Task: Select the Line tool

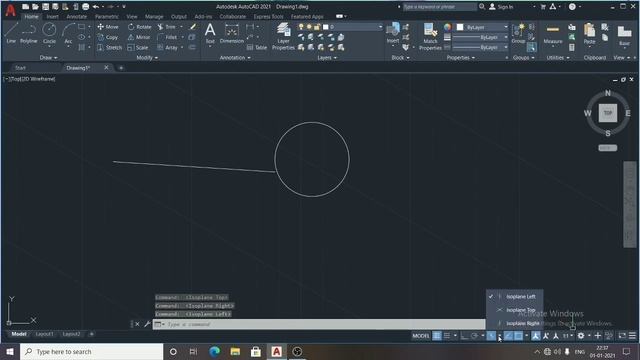Action: pyautogui.click(x=11, y=33)
